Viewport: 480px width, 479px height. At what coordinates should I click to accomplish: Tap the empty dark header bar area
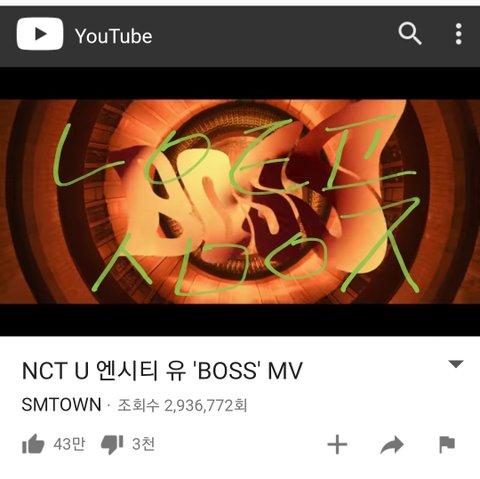273,36
